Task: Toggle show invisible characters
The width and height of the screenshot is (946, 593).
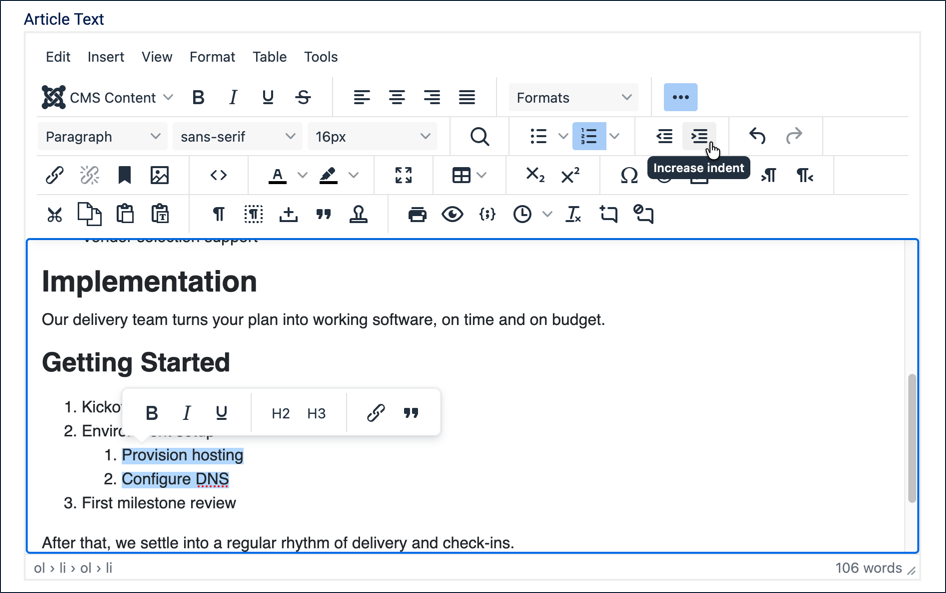Action: (218, 214)
